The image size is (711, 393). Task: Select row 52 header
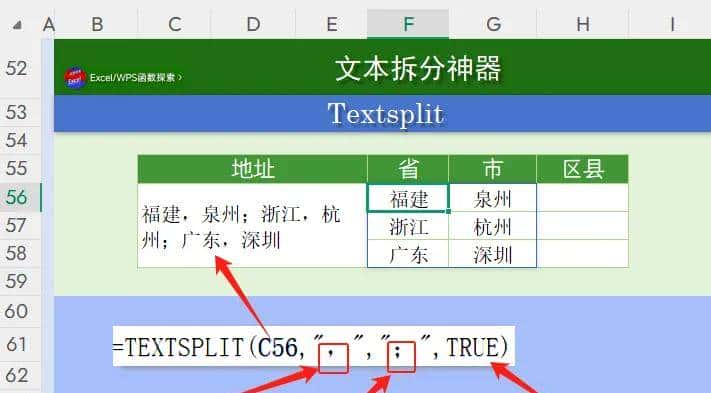click(x=20, y=68)
